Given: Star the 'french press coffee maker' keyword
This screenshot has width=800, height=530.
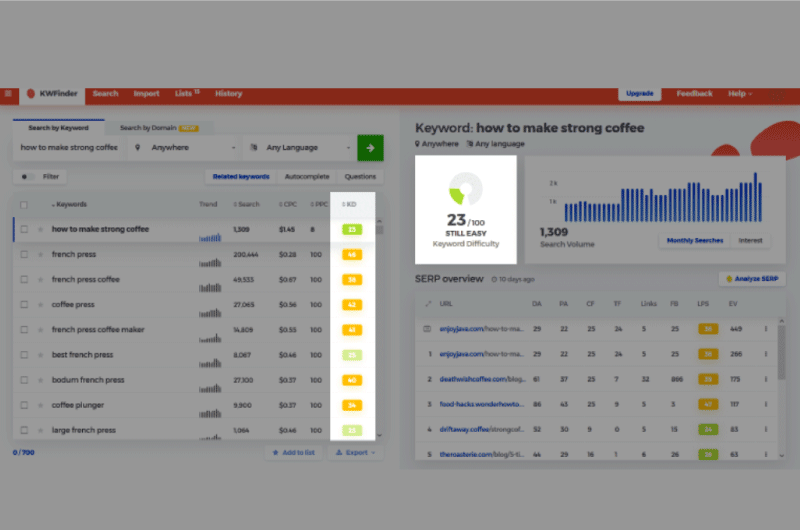Looking at the screenshot, I should coord(40,330).
